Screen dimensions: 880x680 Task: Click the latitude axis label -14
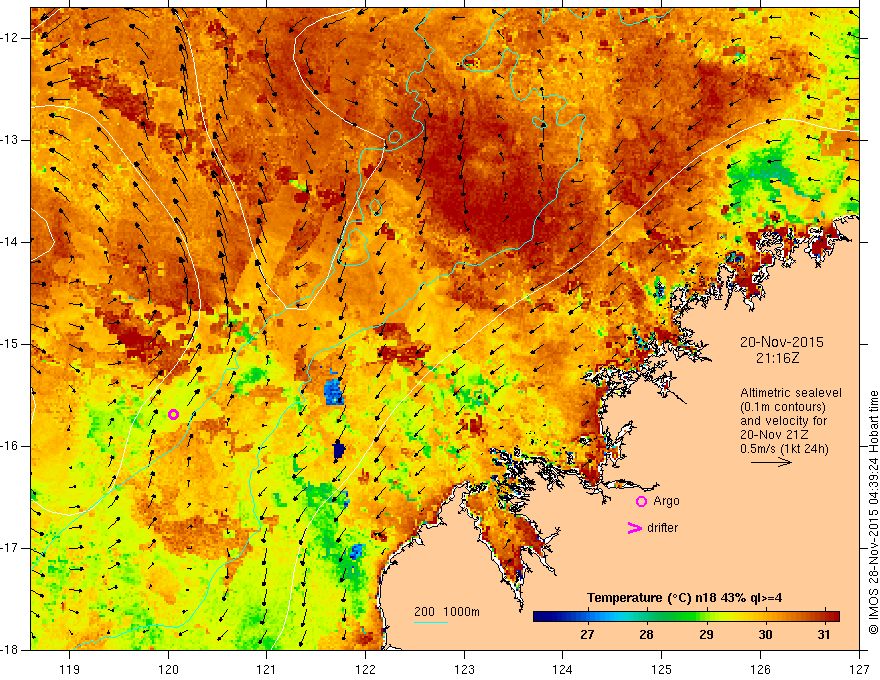(x=10, y=242)
